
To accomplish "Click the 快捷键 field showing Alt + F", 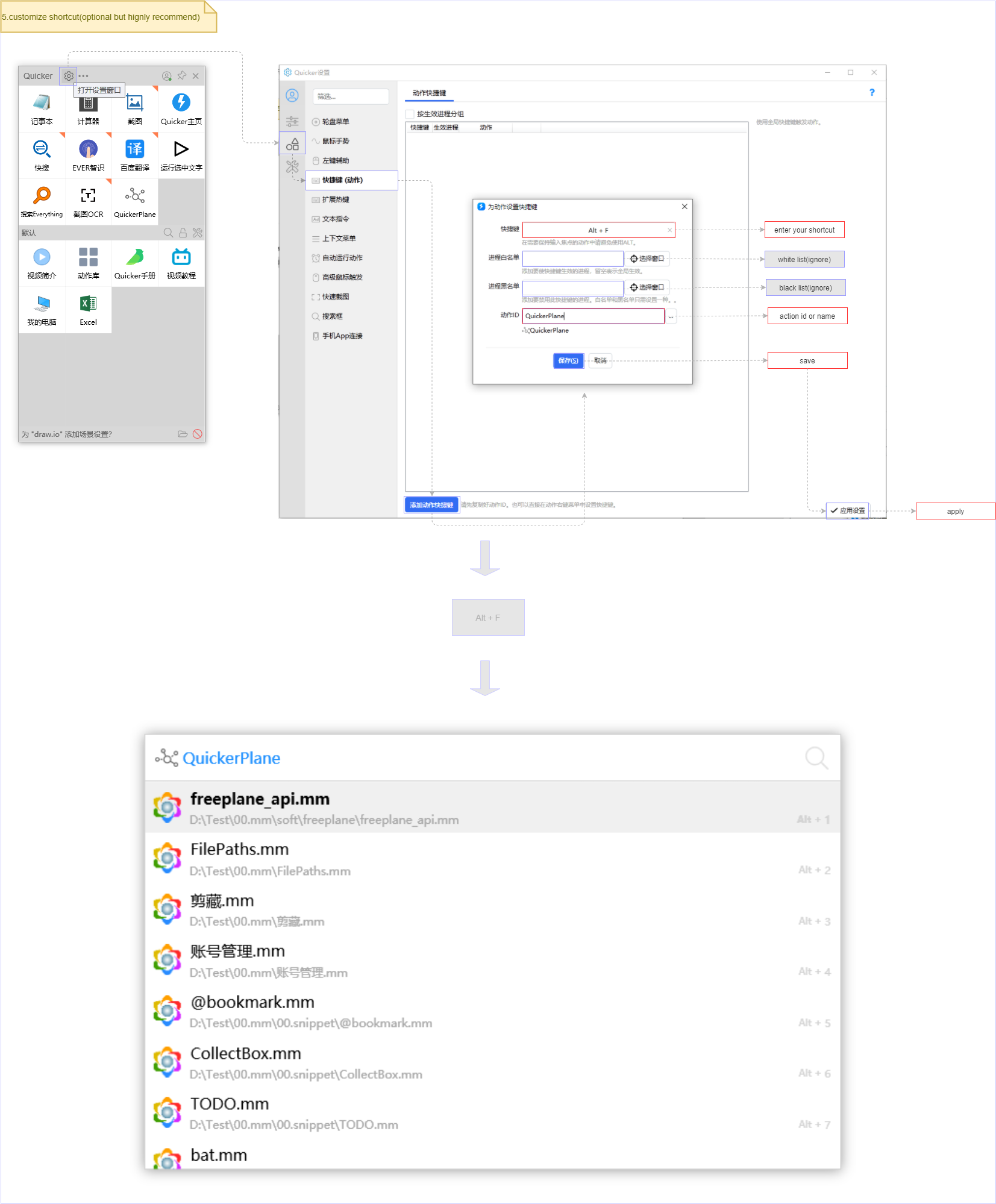I will (x=598, y=230).
